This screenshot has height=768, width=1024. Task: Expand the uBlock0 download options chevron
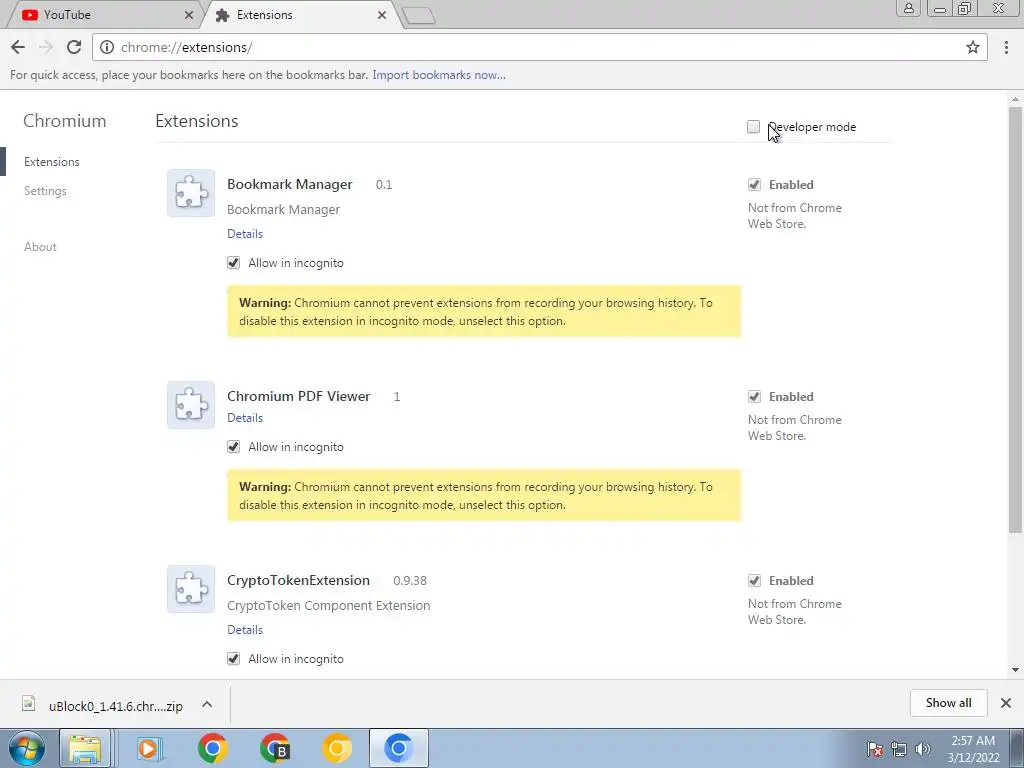pos(207,704)
